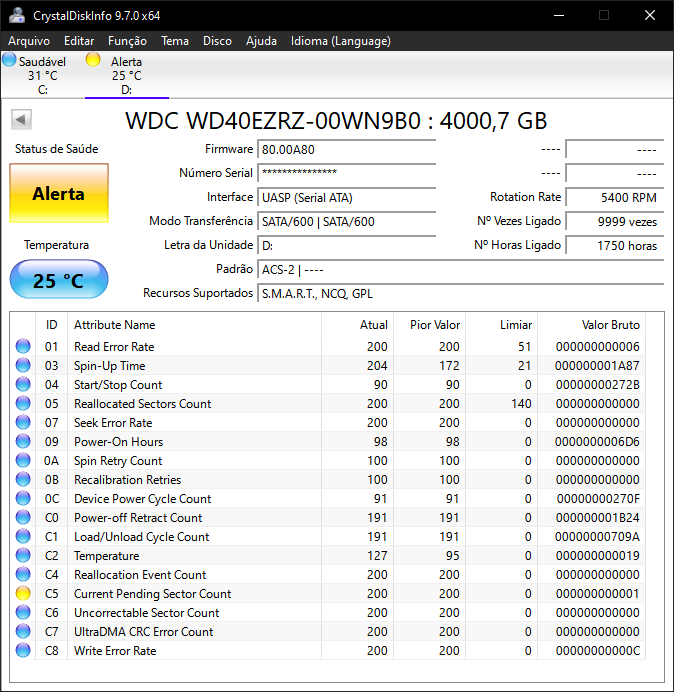
Task: Click status orb for Spin-Up Time
Action: (x=23, y=365)
